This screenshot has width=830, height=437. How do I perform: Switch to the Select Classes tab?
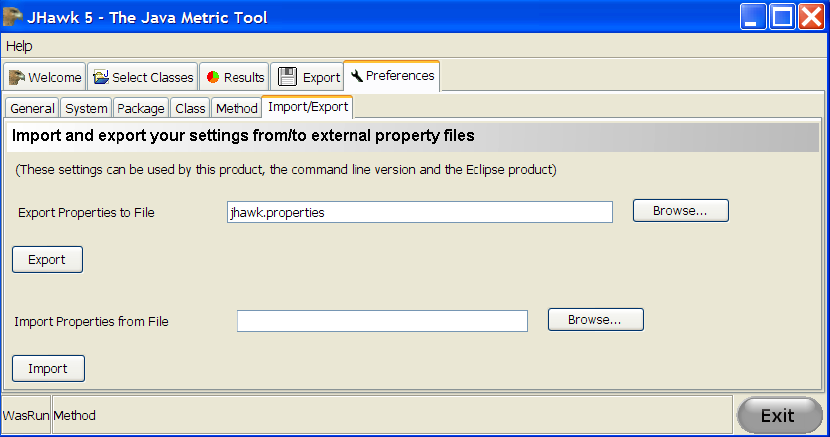(x=142, y=77)
